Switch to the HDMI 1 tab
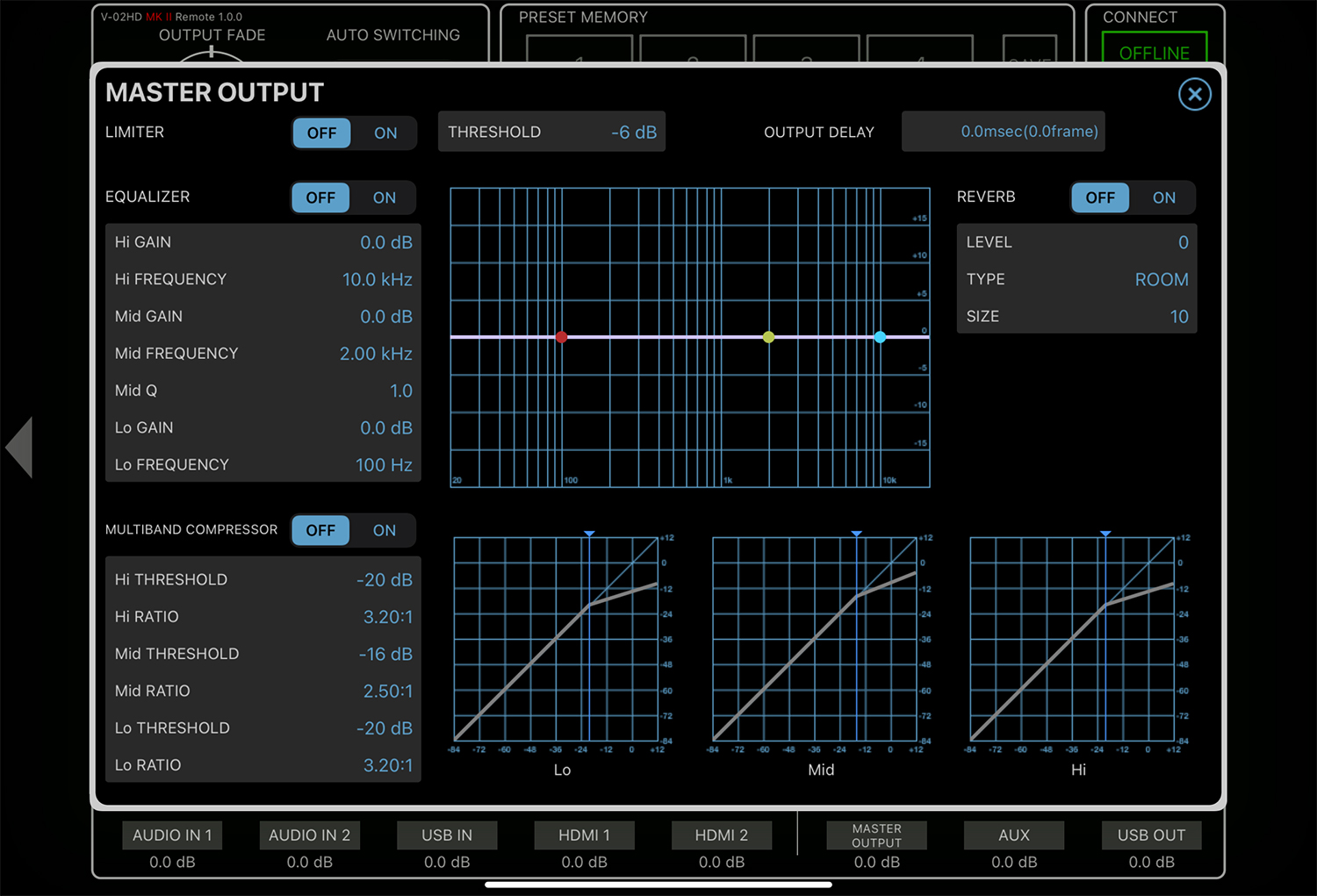This screenshot has height=896, width=1317. coord(584,835)
